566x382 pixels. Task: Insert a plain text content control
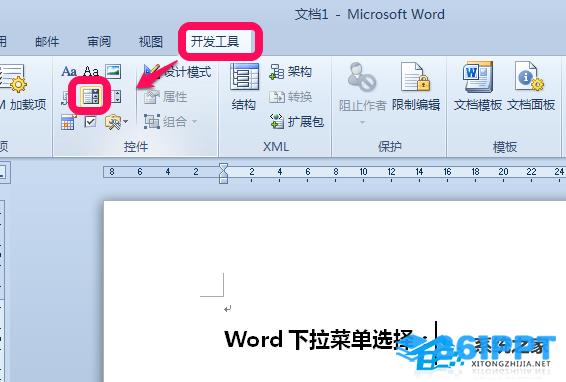coord(91,71)
